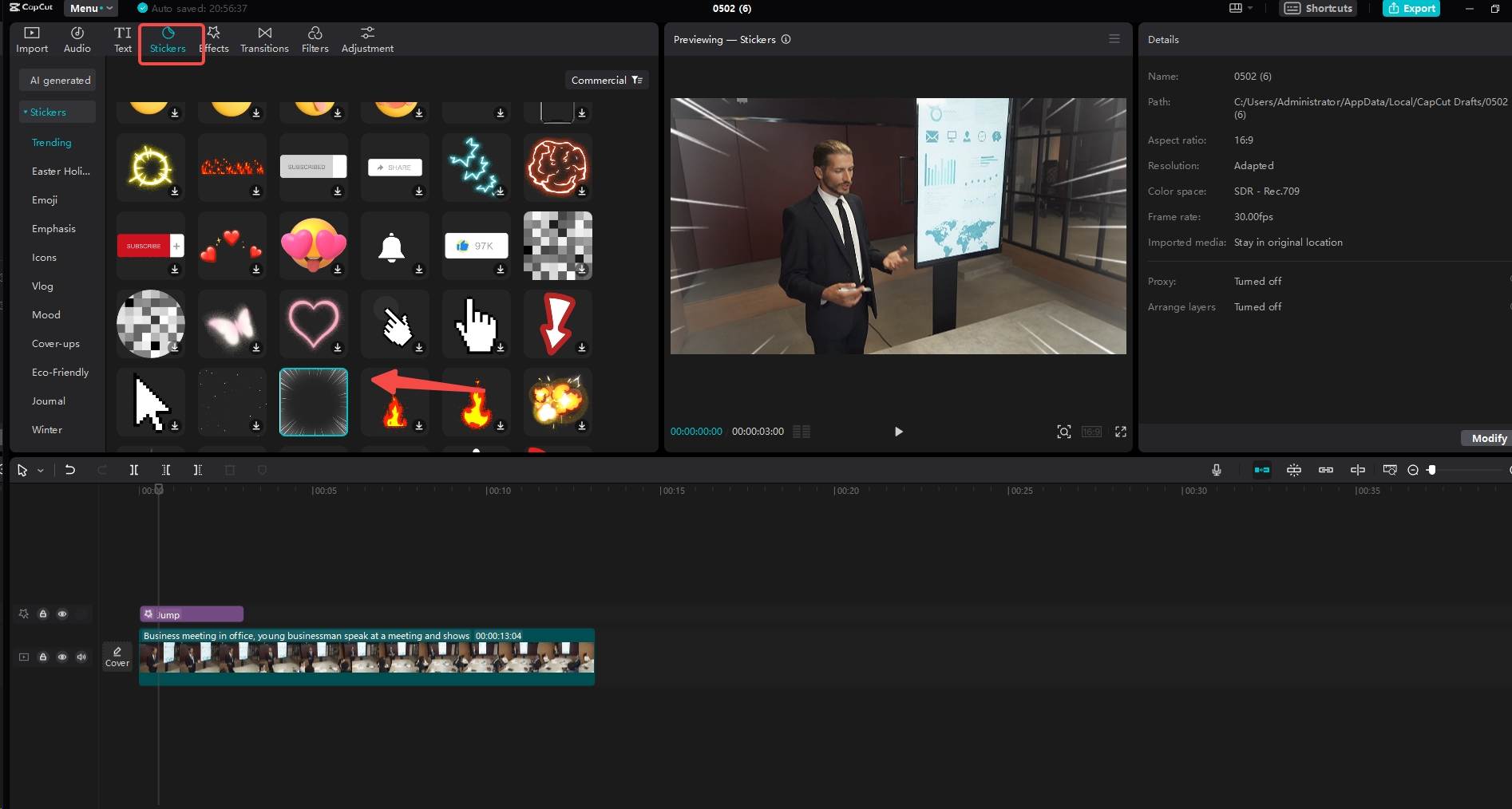
Task: Select the Emoji sticker category
Action: pyautogui.click(x=45, y=199)
